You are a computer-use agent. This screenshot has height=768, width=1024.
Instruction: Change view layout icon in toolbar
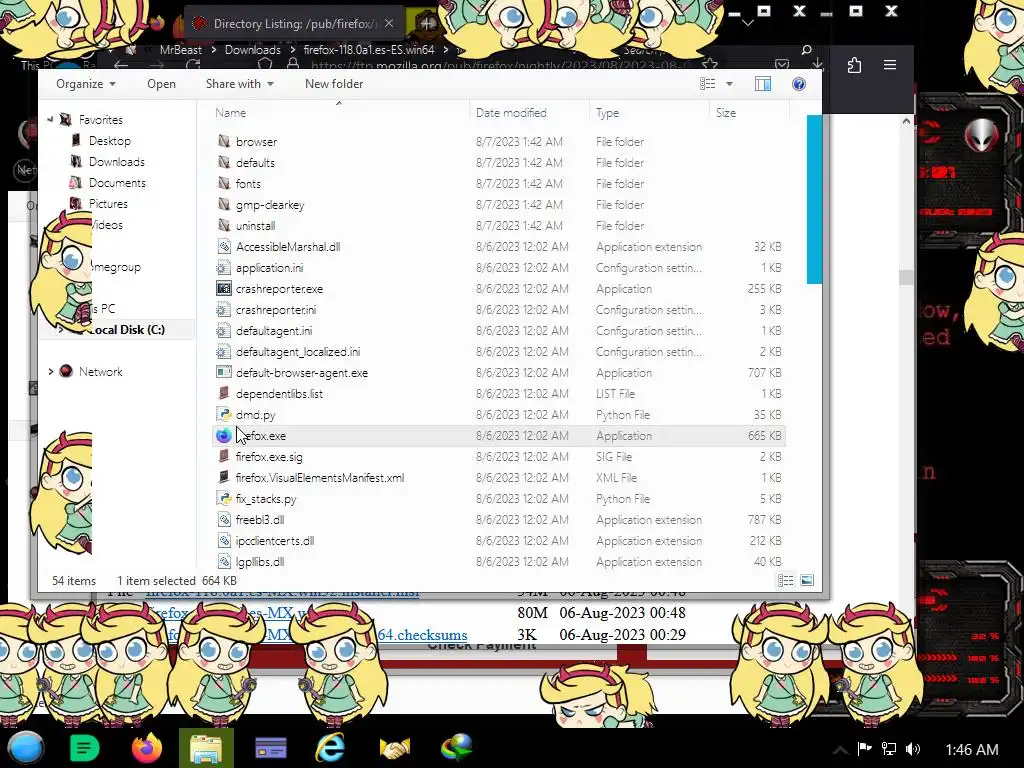(707, 84)
